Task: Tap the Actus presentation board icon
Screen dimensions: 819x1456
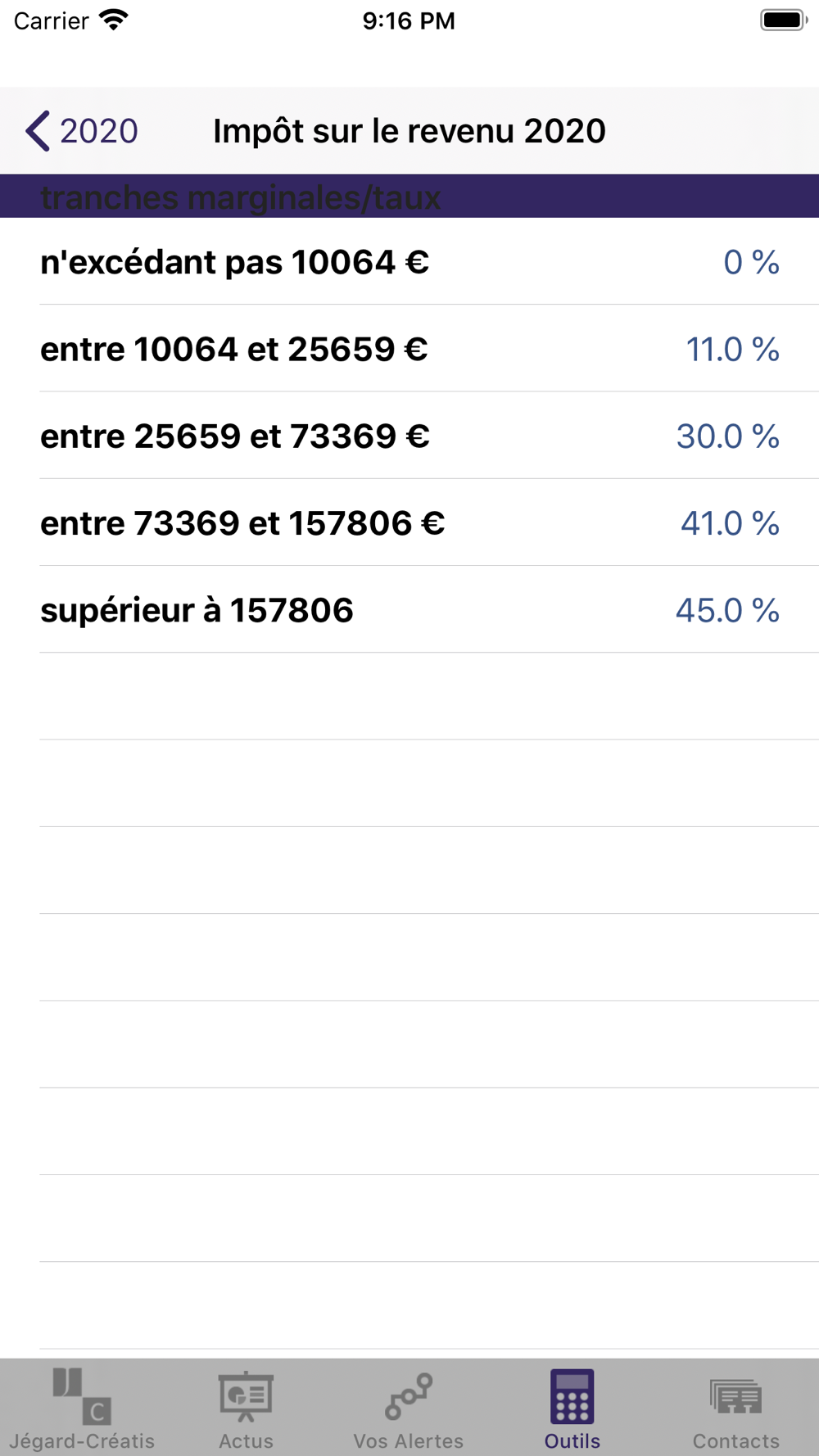Action: point(246,1395)
